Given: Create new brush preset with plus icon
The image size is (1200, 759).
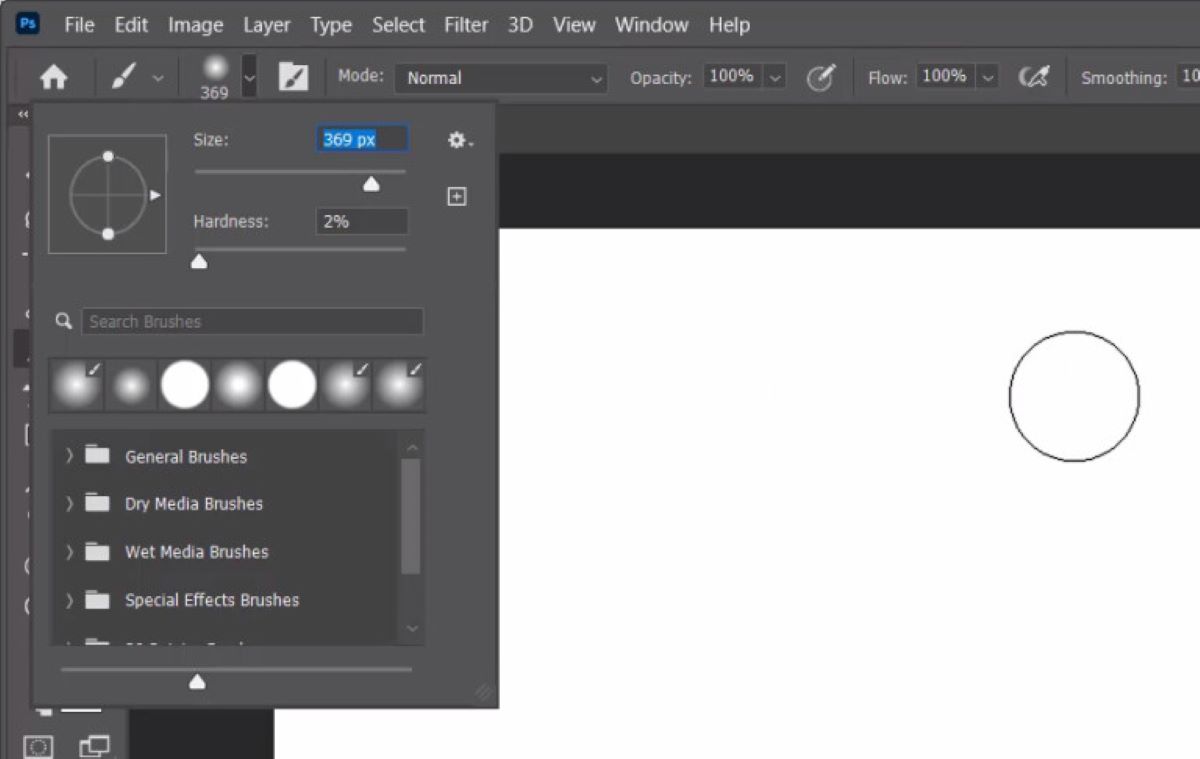Looking at the screenshot, I should click(x=456, y=197).
